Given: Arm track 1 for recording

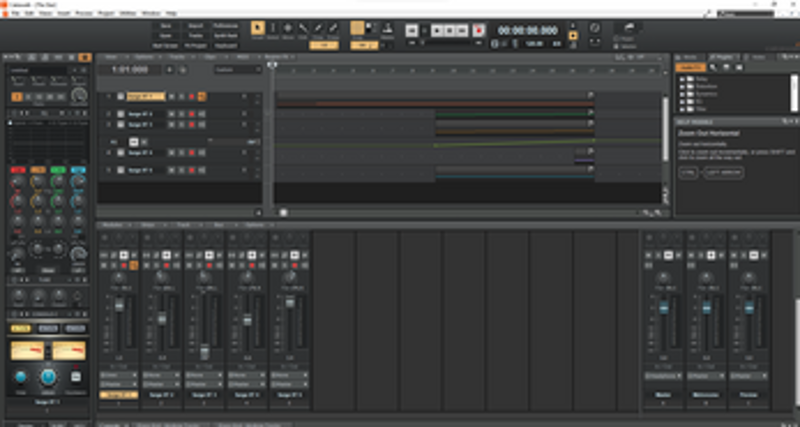Looking at the screenshot, I should [192, 96].
